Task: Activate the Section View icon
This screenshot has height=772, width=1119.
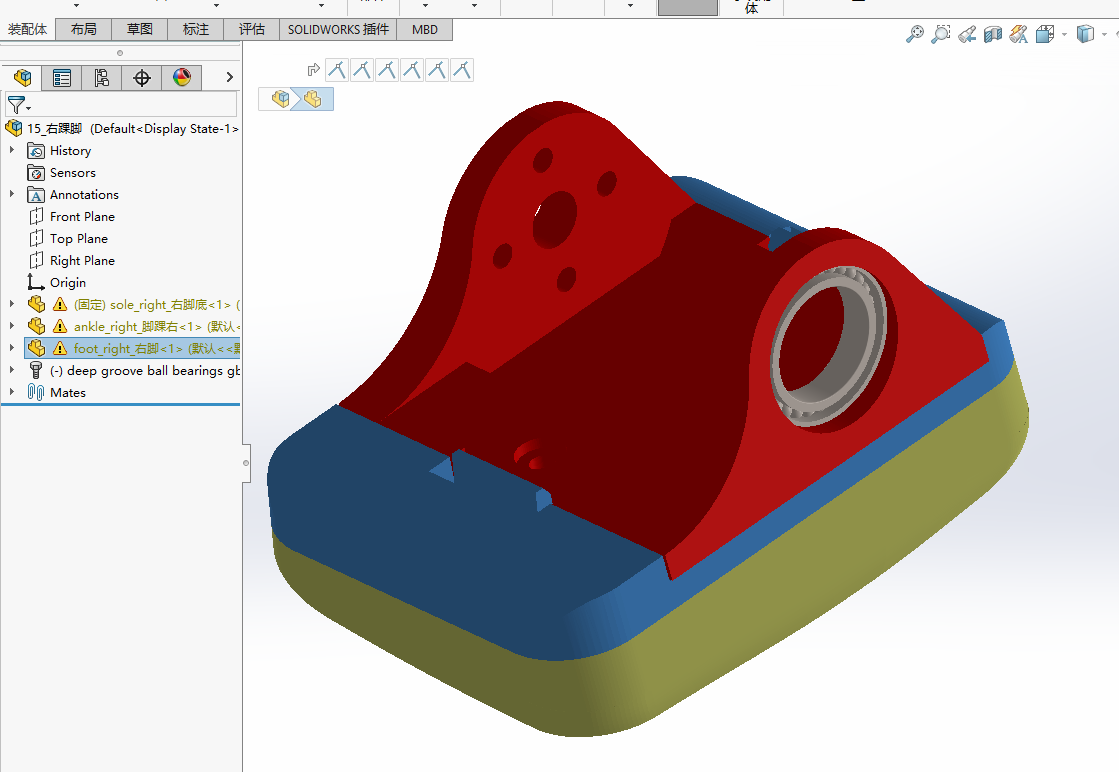Action: pyautogui.click(x=993, y=34)
